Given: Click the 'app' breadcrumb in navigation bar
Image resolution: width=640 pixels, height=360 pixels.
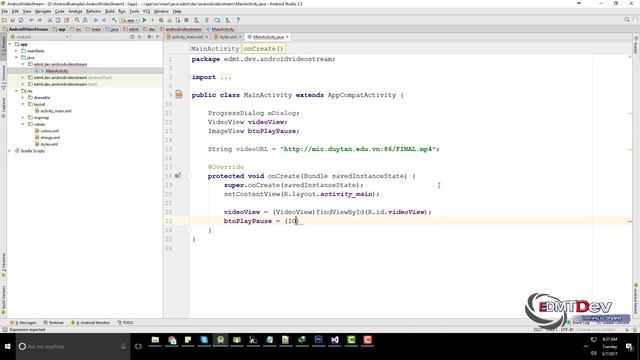Looking at the screenshot, I should click(x=60, y=29).
